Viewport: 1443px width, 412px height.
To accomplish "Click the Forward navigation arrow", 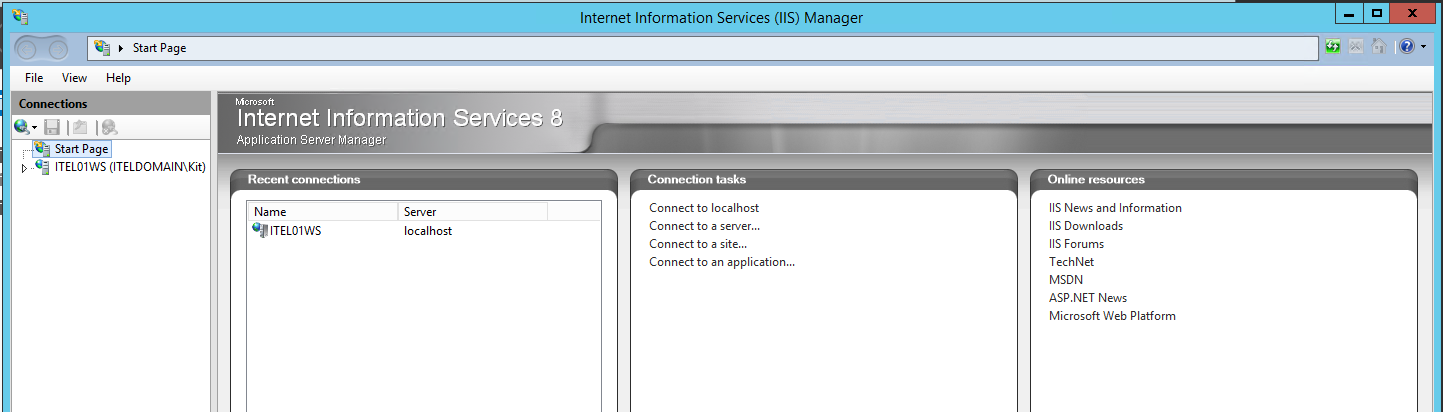I will coord(57,48).
